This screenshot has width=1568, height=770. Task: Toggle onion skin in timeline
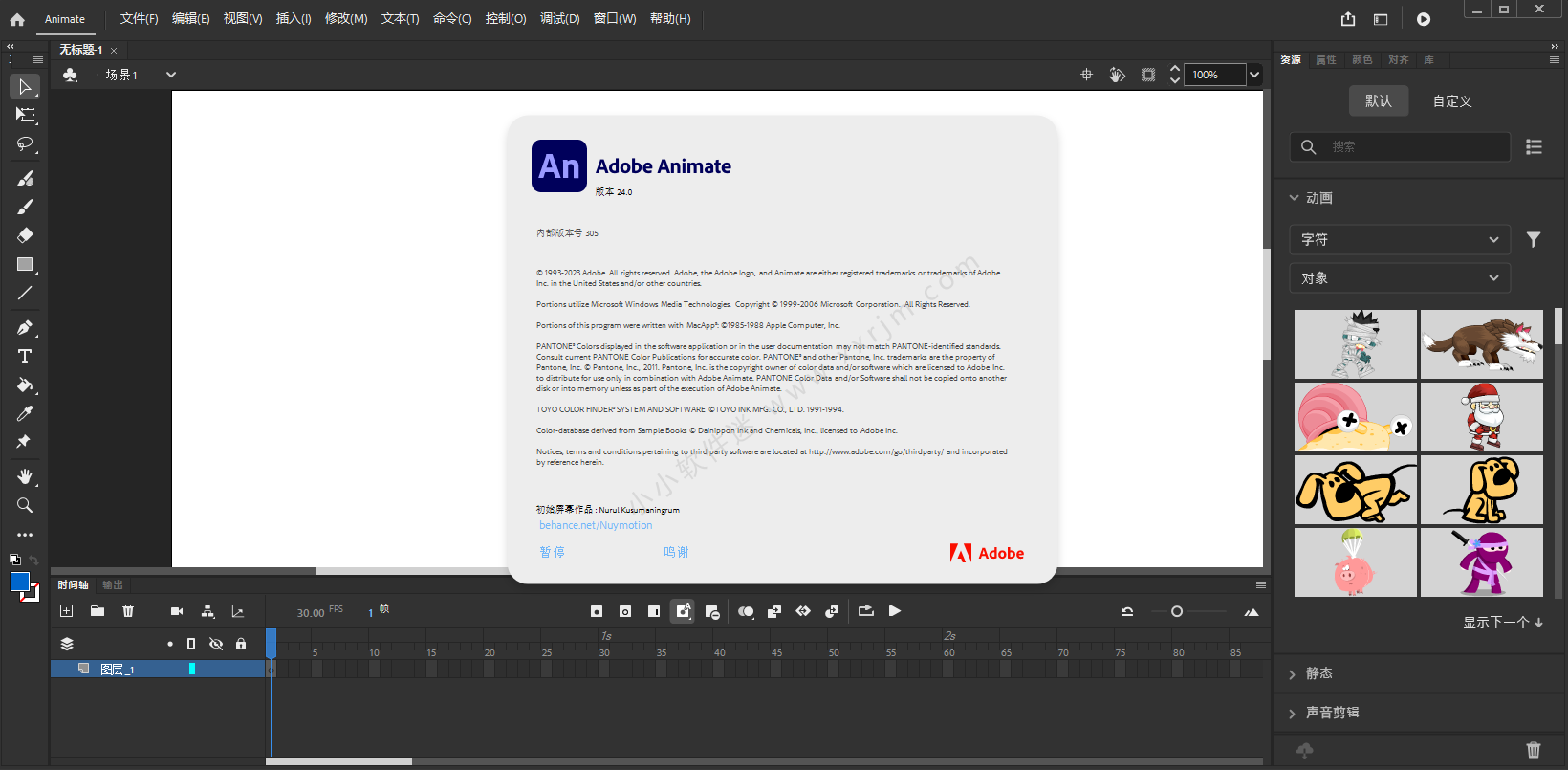pos(746,611)
